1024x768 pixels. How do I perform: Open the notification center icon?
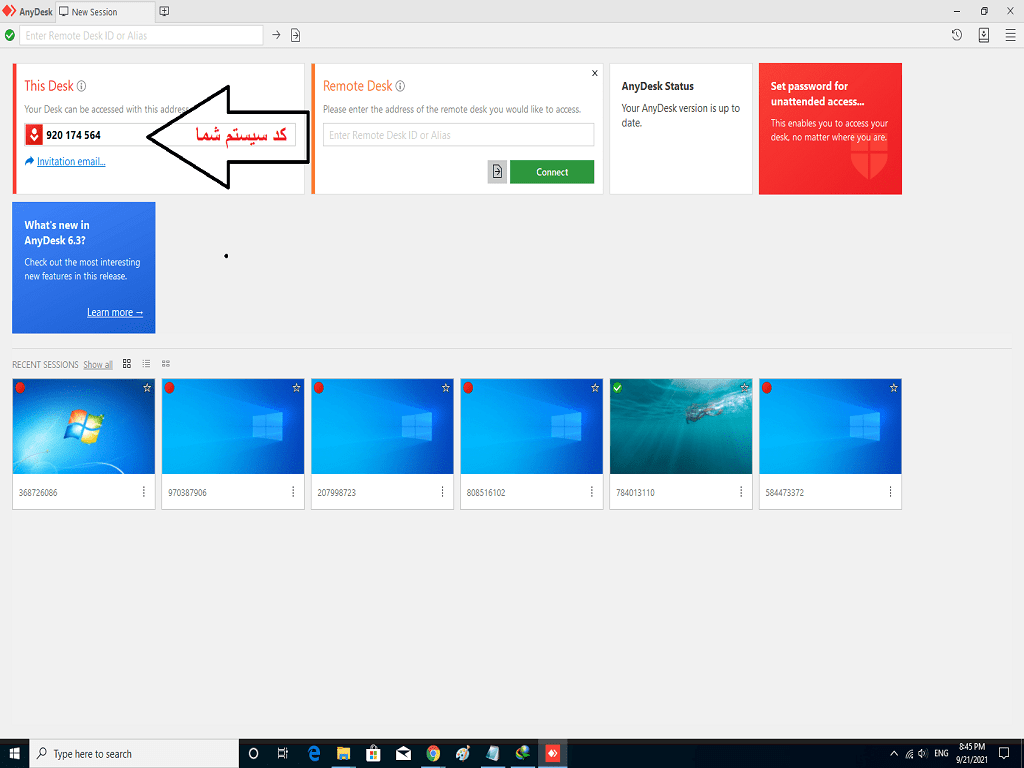1004,754
